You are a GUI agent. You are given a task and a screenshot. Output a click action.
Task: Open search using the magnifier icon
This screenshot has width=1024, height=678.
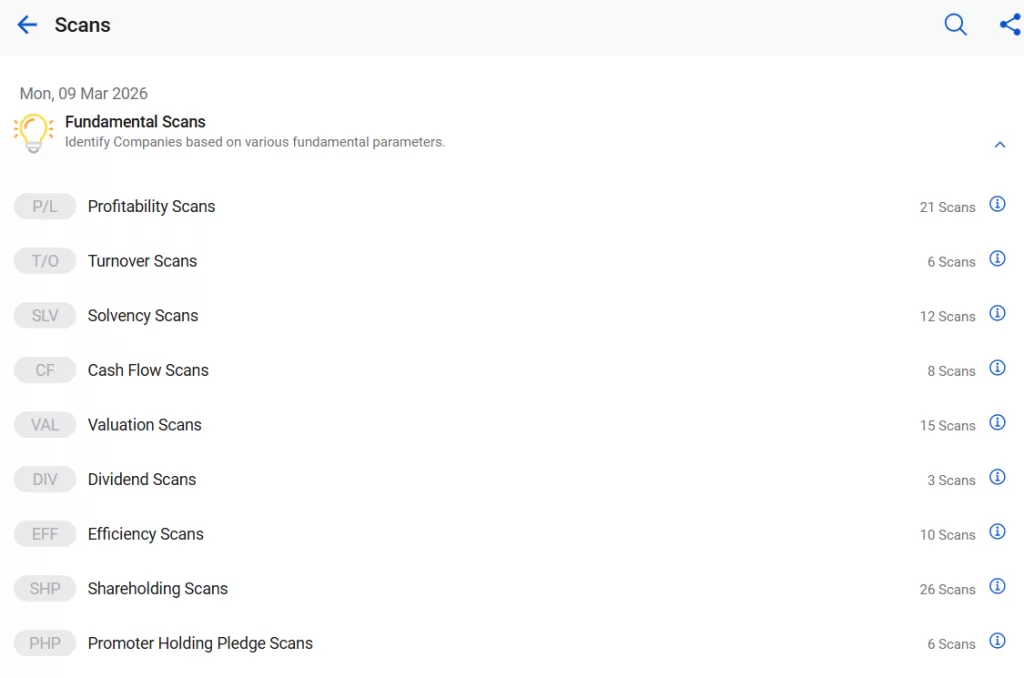[x=955, y=25]
